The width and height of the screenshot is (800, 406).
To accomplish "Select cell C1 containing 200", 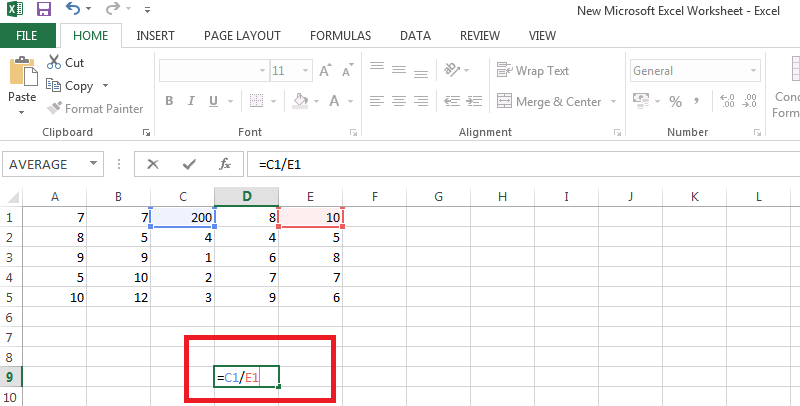I will tap(182, 218).
